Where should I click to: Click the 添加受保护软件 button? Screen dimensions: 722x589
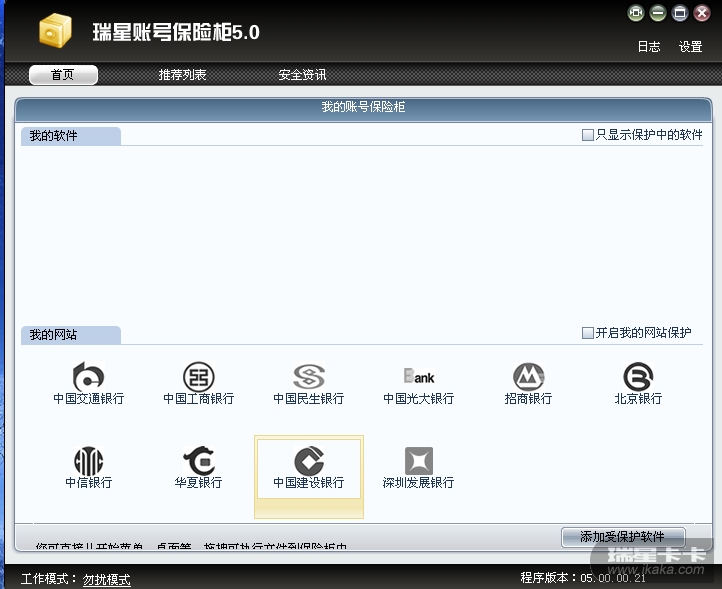(x=623, y=537)
